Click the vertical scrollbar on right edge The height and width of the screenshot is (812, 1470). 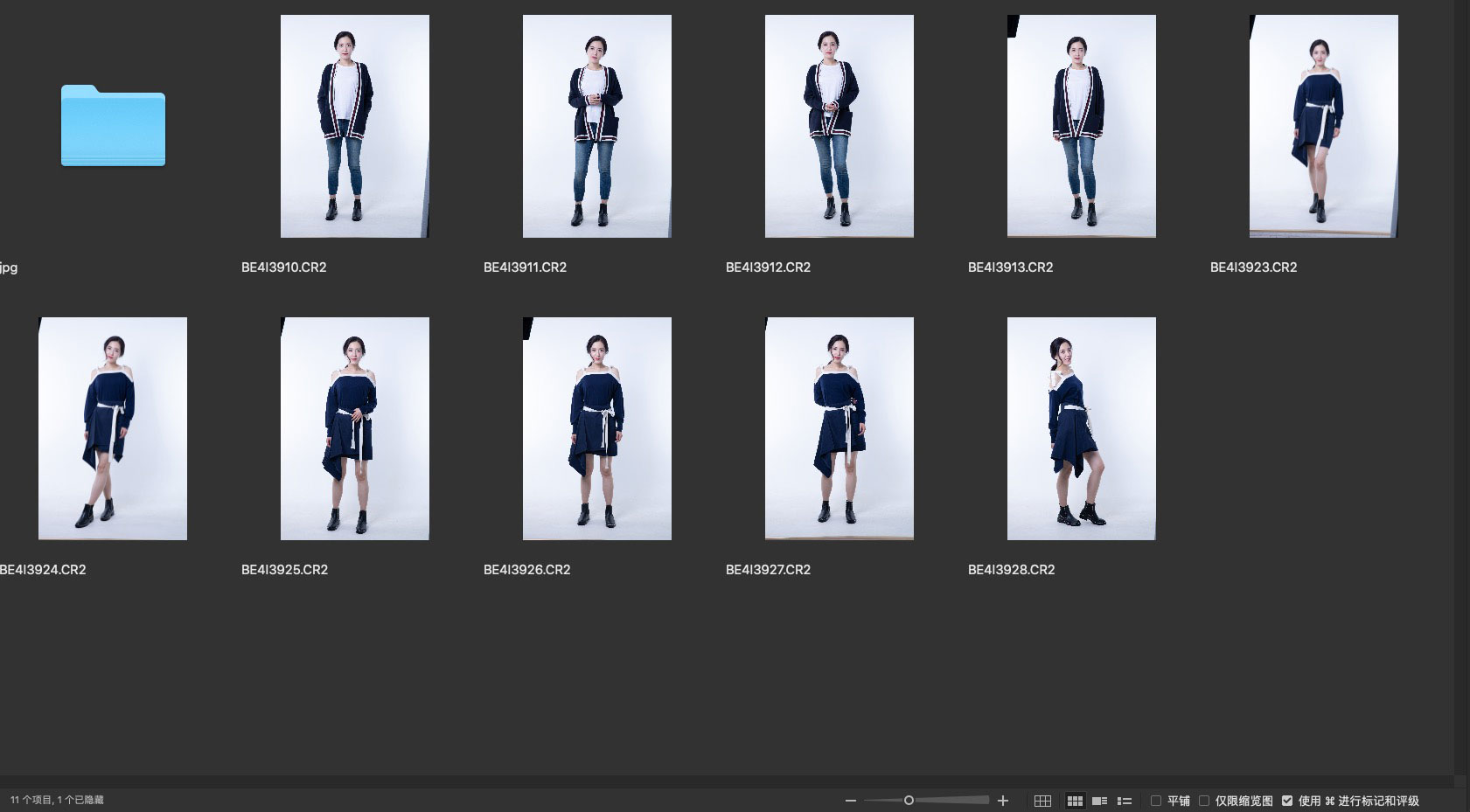click(1460, 385)
